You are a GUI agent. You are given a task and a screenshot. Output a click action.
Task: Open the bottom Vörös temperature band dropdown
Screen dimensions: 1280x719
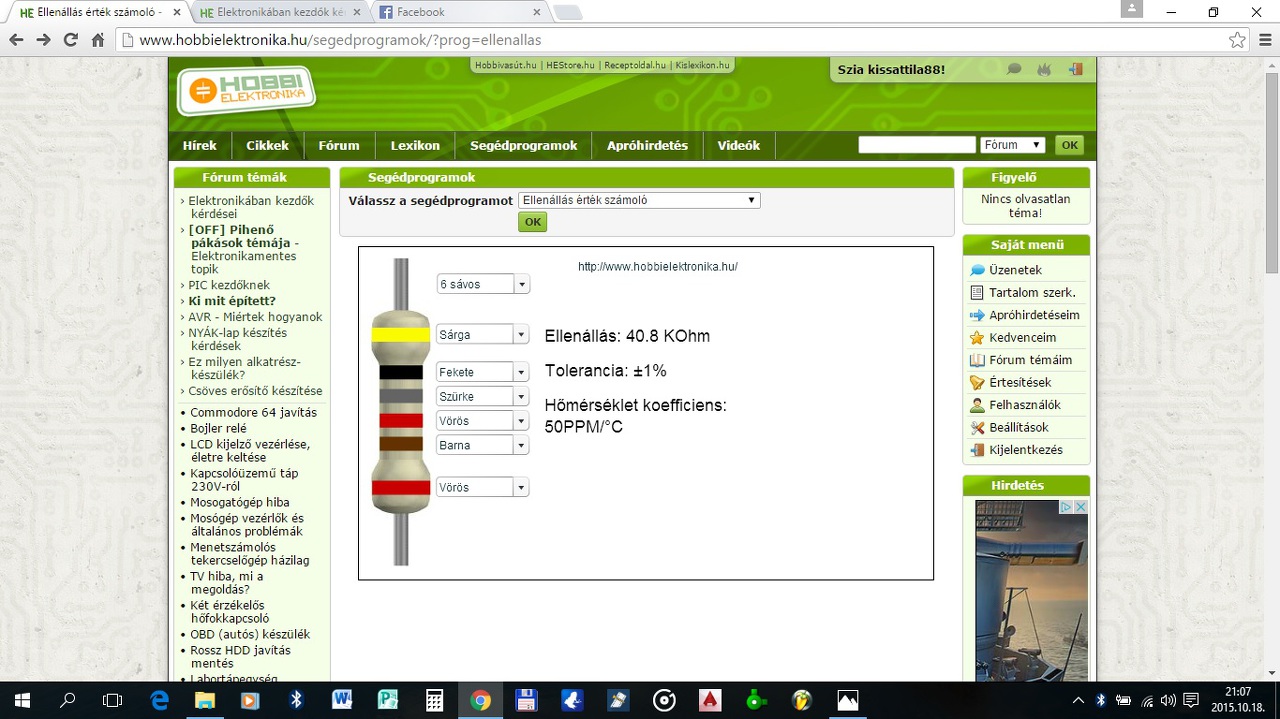(483, 487)
